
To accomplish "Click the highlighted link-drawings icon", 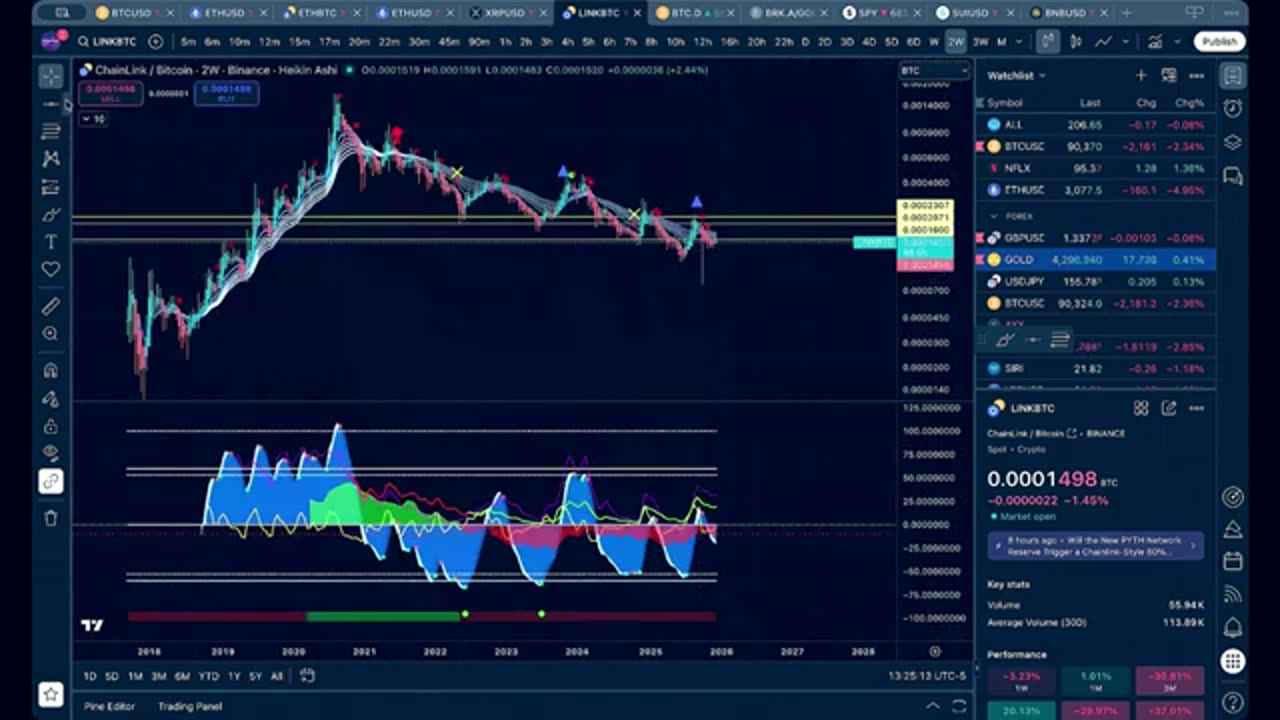I will [x=51, y=482].
